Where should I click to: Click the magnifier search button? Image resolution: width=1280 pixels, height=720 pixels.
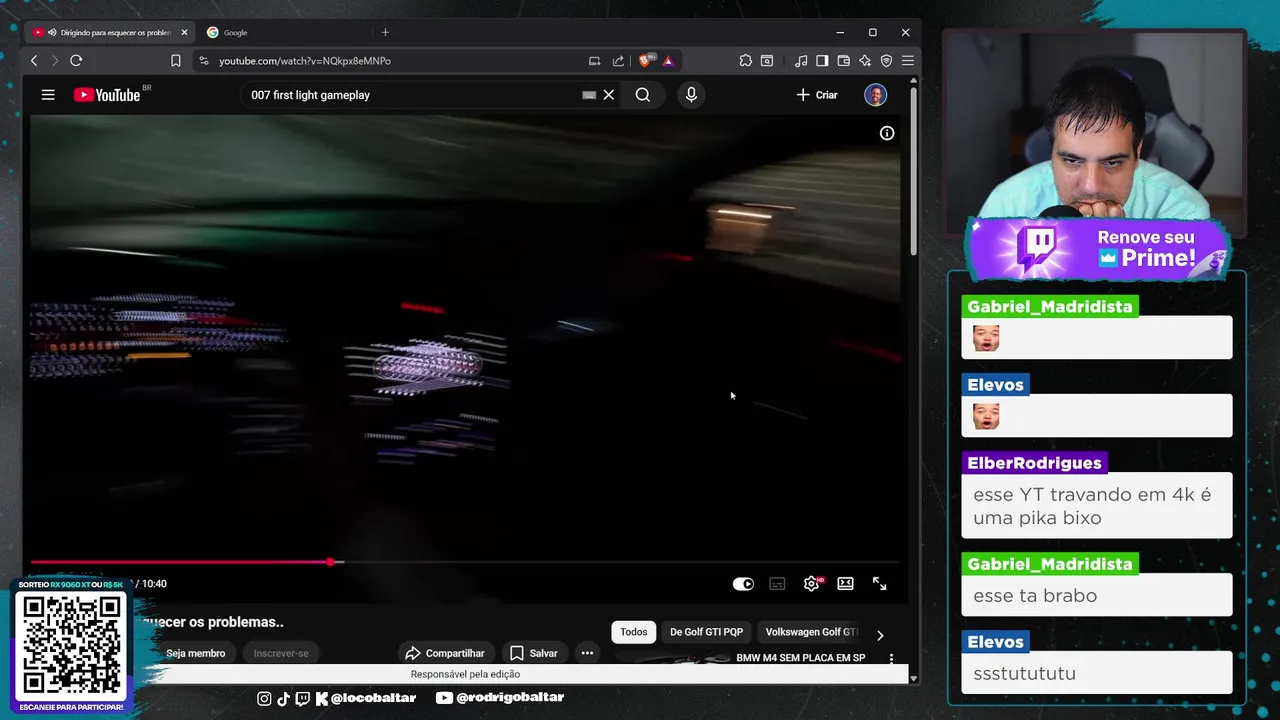(642, 95)
